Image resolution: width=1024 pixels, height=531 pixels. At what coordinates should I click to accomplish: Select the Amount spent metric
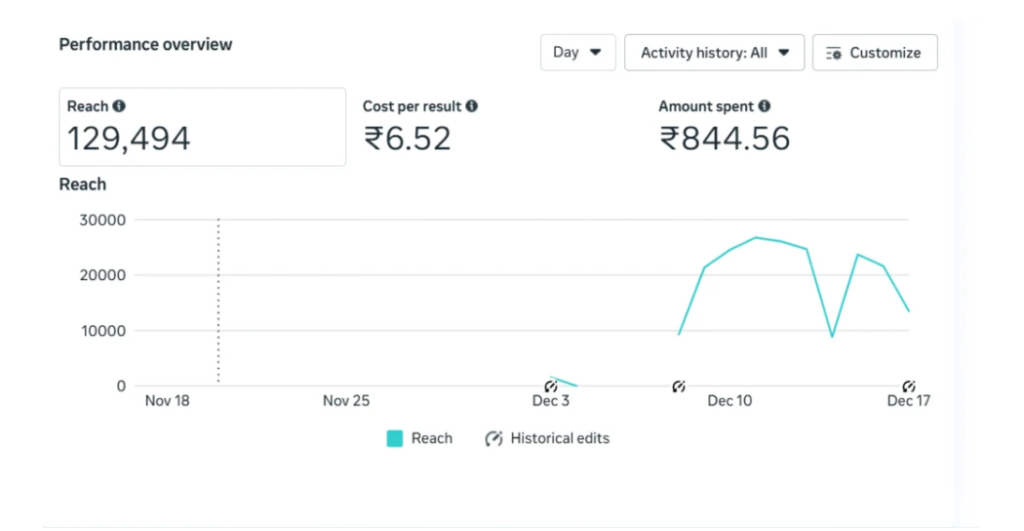[x=724, y=127]
